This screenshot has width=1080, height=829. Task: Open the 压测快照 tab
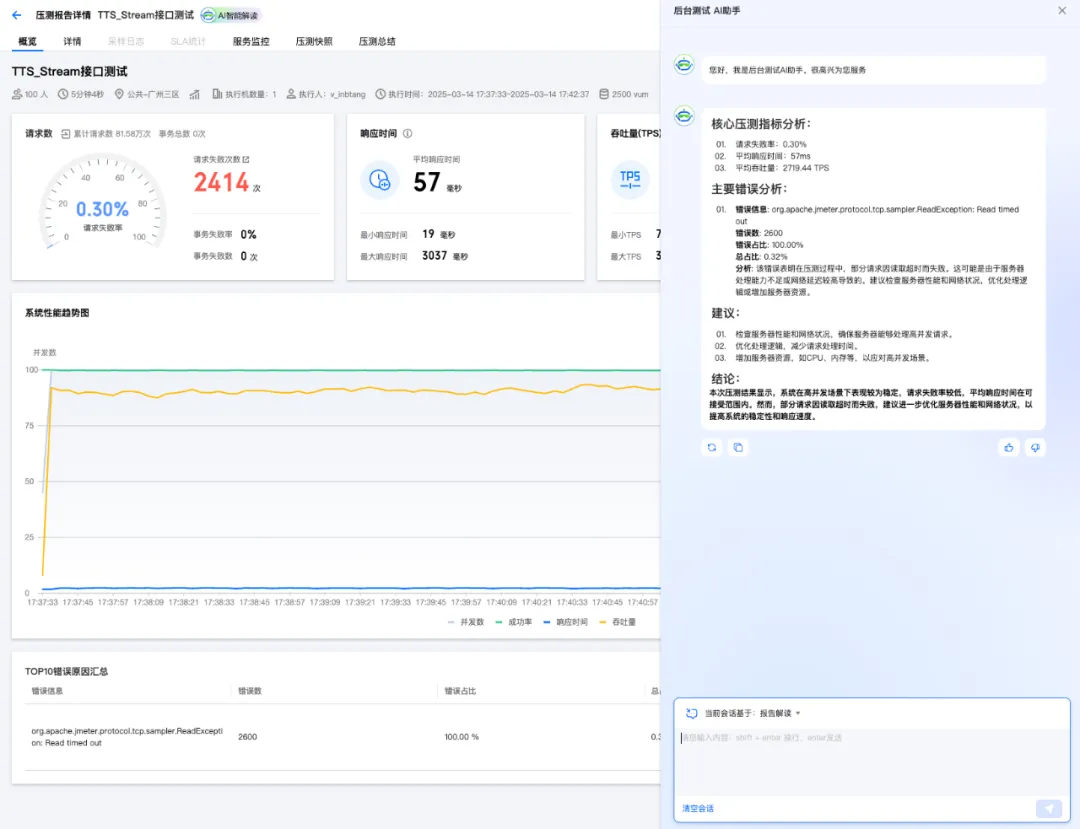coord(314,41)
